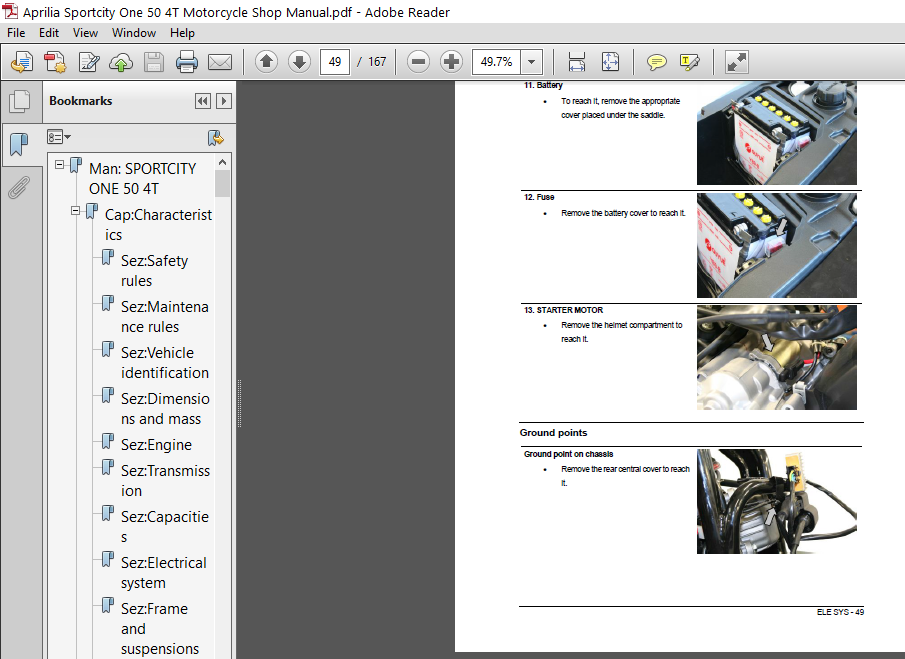Open a PDF file with the Open icon
The width and height of the screenshot is (905, 659).
(22, 62)
